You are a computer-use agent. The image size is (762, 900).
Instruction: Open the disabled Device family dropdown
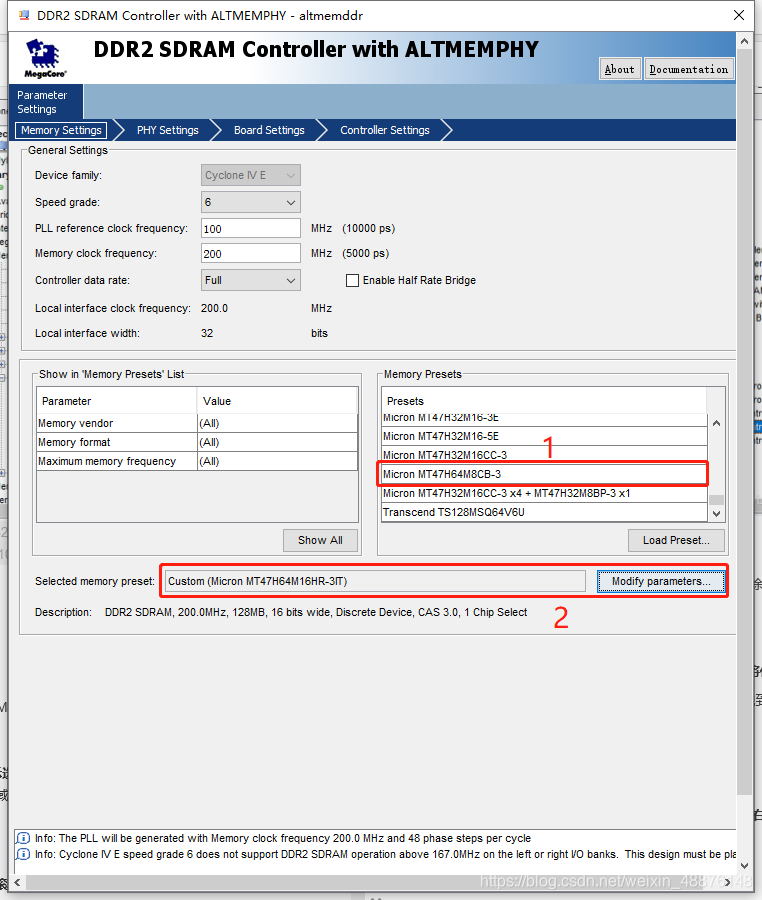[x=251, y=175]
